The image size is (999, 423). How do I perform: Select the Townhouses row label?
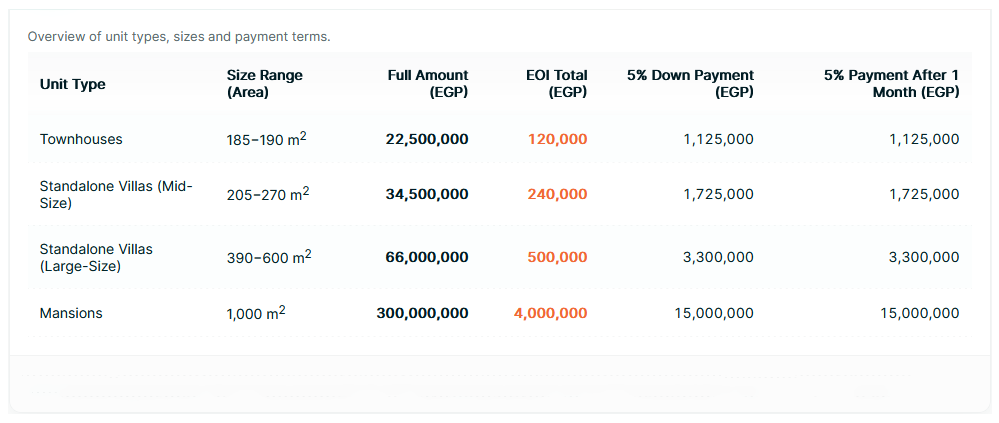point(81,139)
